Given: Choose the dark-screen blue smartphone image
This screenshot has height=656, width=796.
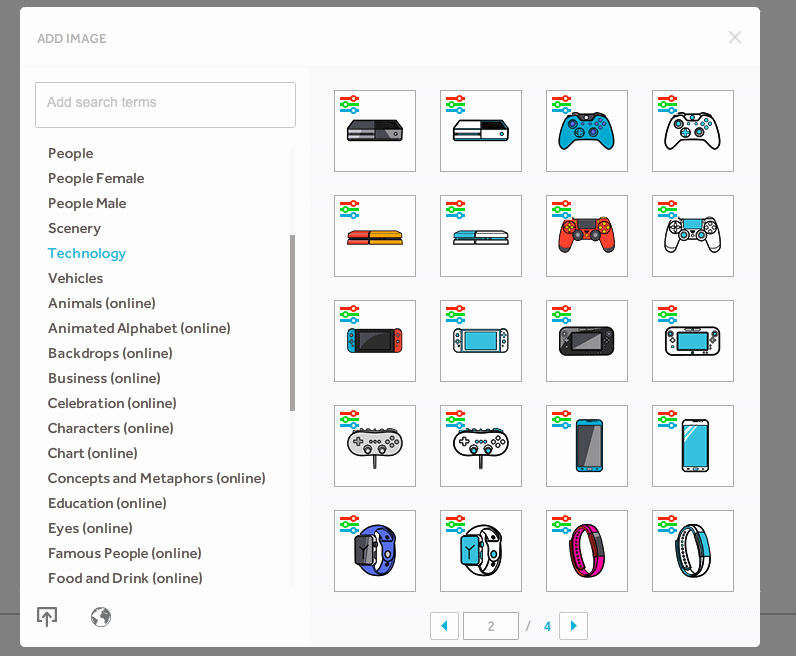Looking at the screenshot, I should click(x=587, y=446).
